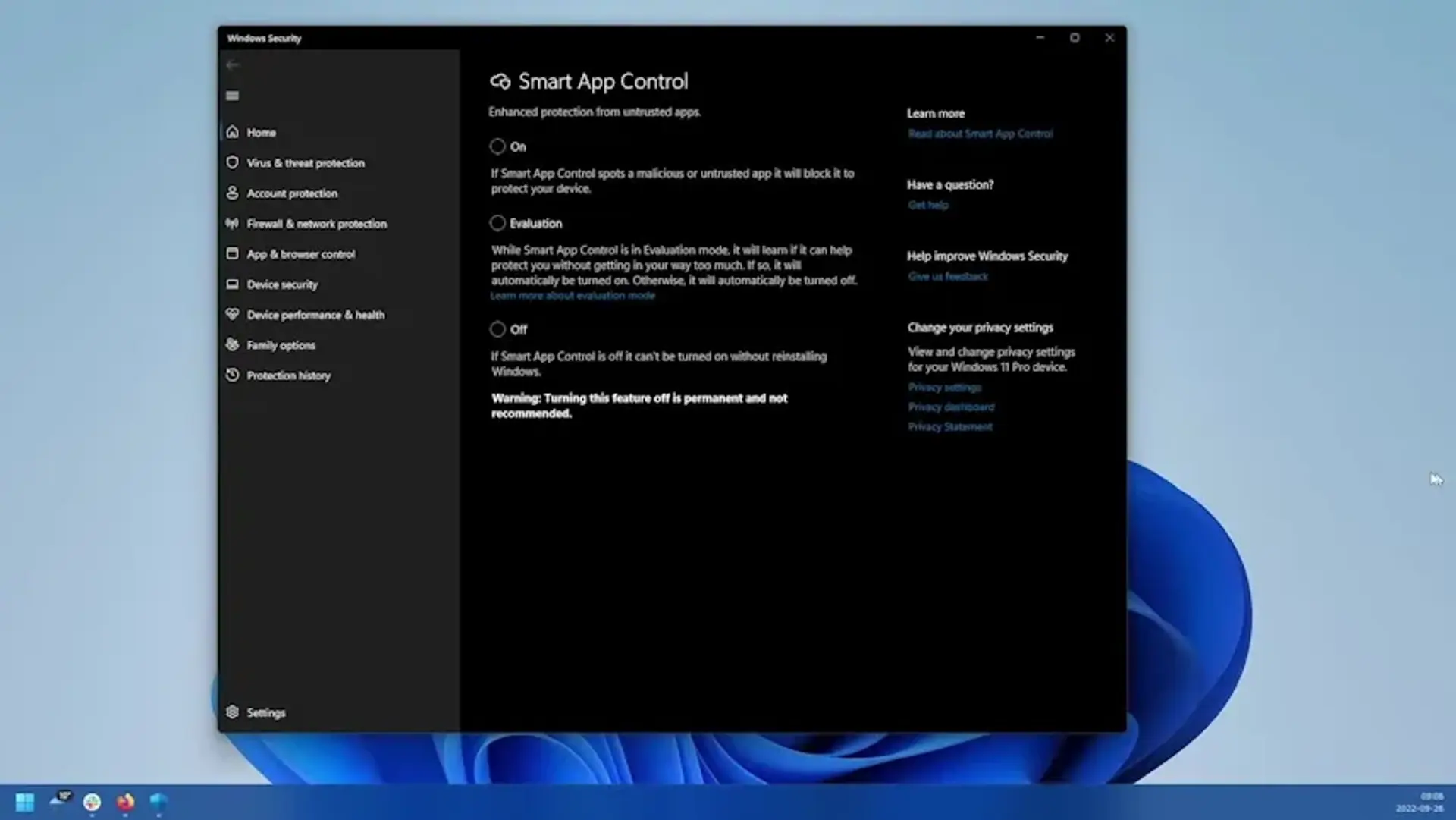1456x820 pixels.
Task: Click the Home house icon
Action: (x=232, y=132)
